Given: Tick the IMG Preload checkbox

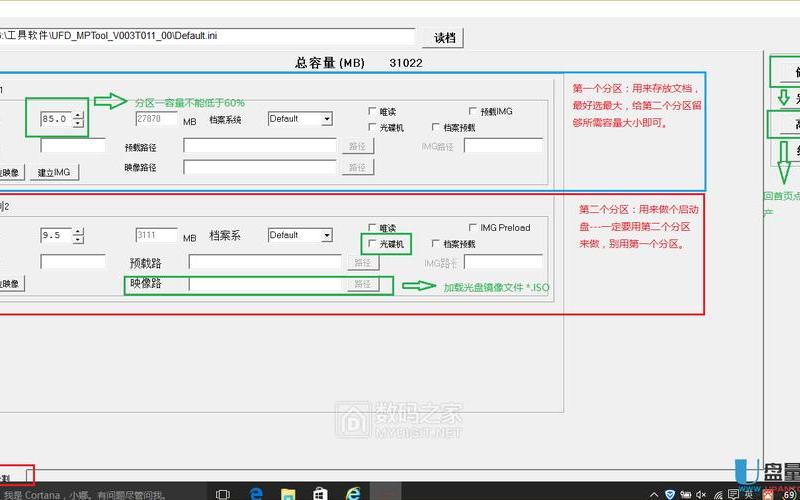Looking at the screenshot, I should (x=472, y=227).
